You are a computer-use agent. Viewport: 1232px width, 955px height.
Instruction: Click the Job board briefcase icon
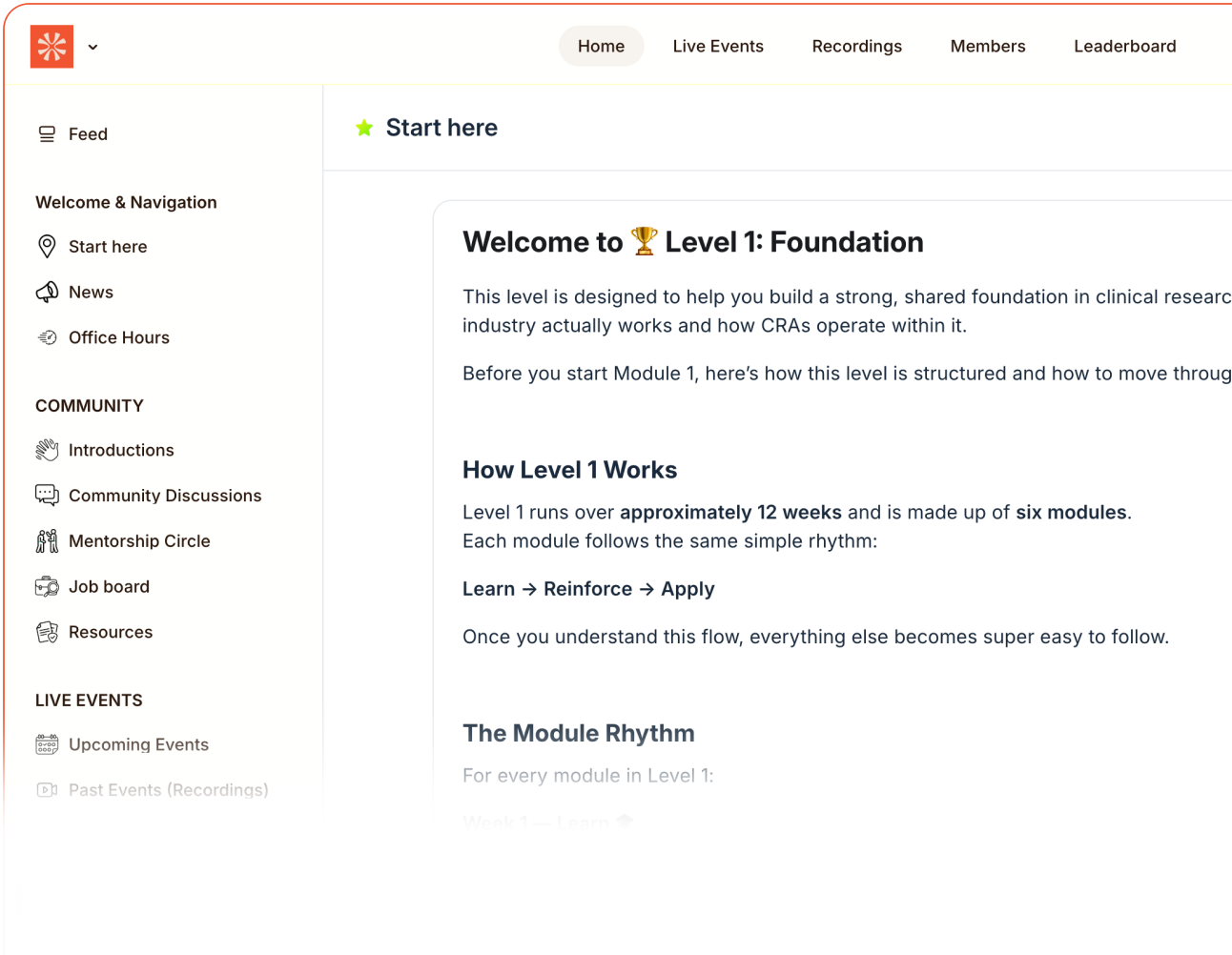(47, 587)
